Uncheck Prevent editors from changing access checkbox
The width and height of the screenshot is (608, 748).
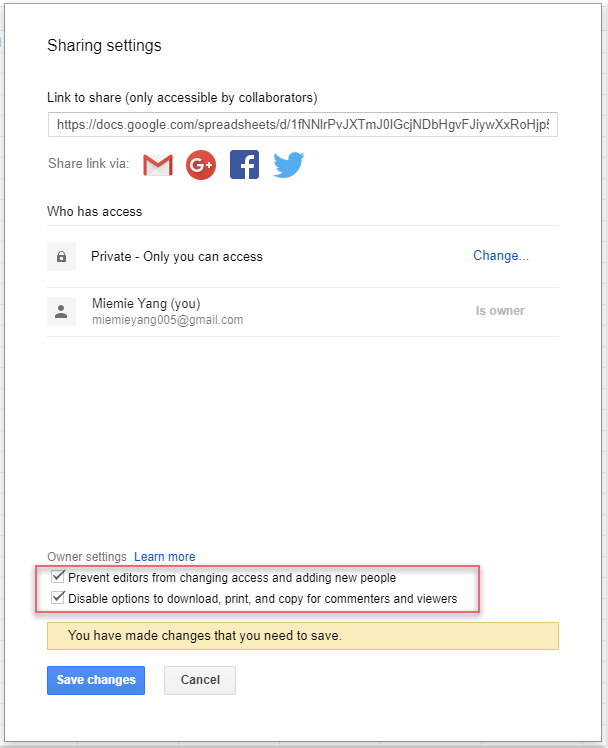58,576
